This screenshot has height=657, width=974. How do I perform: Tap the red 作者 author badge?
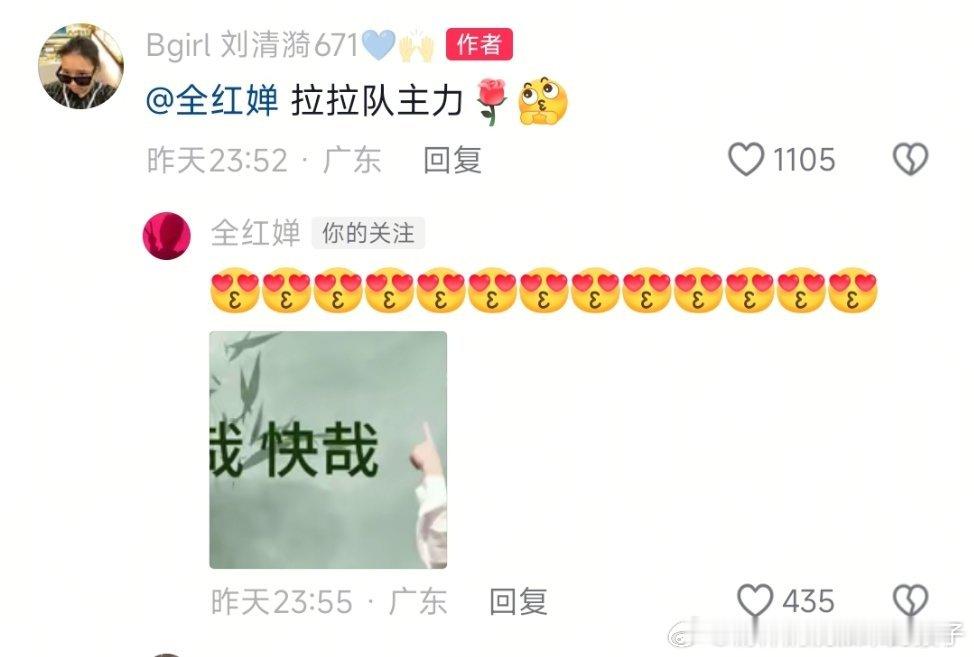(479, 45)
